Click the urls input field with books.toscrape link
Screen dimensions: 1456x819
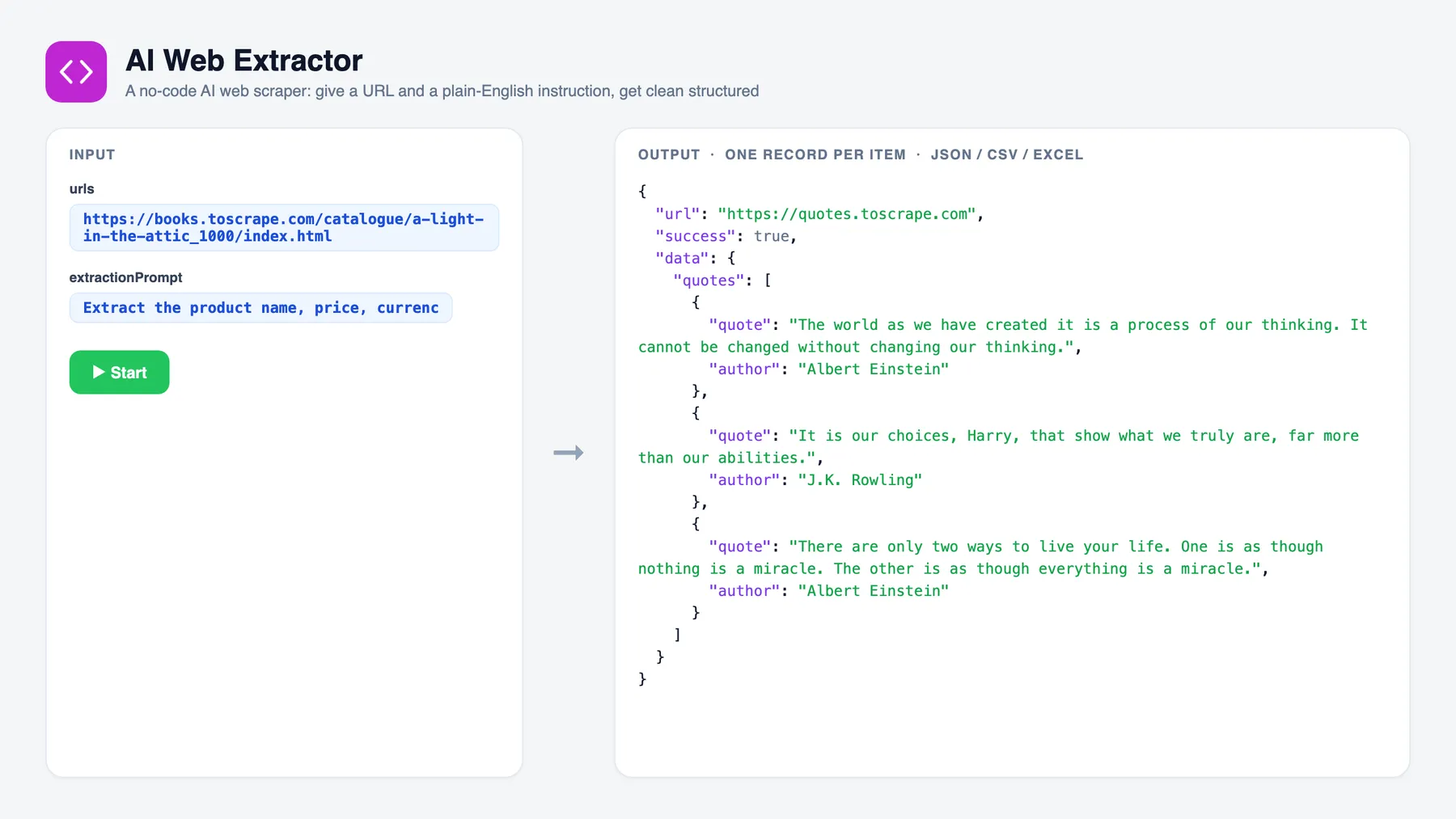[284, 227]
